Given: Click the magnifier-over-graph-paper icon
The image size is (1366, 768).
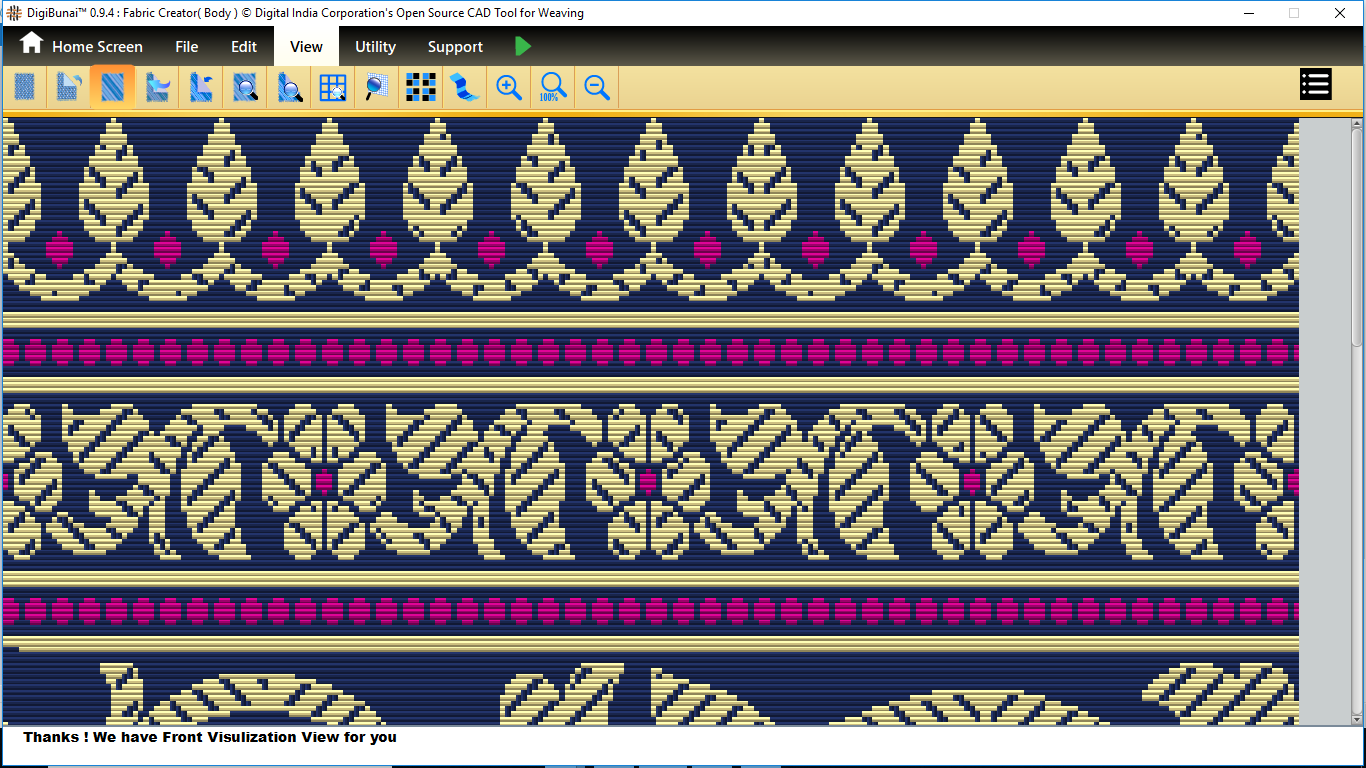Looking at the screenshot, I should tap(376, 88).
